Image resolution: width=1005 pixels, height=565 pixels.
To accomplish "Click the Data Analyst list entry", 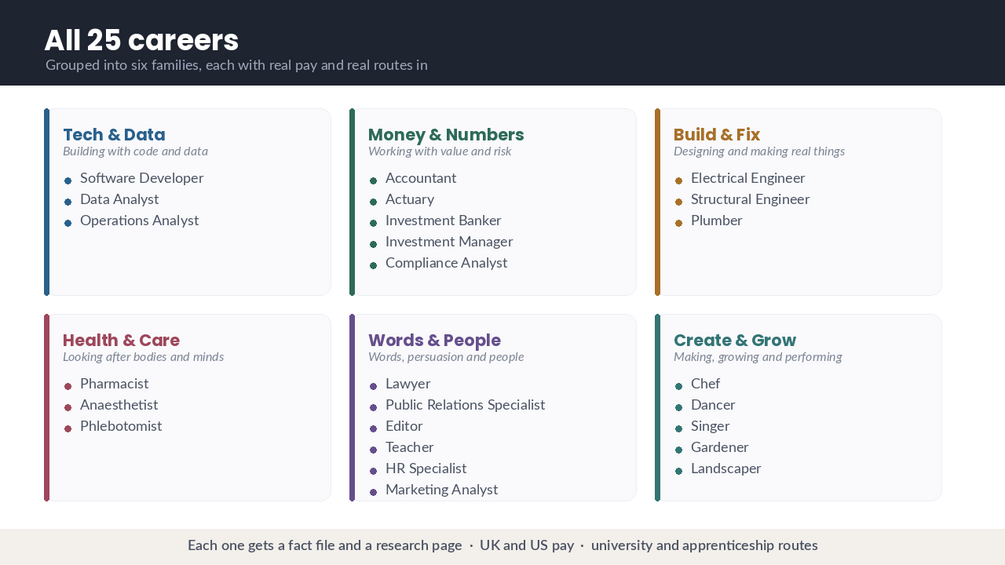I will [119, 199].
